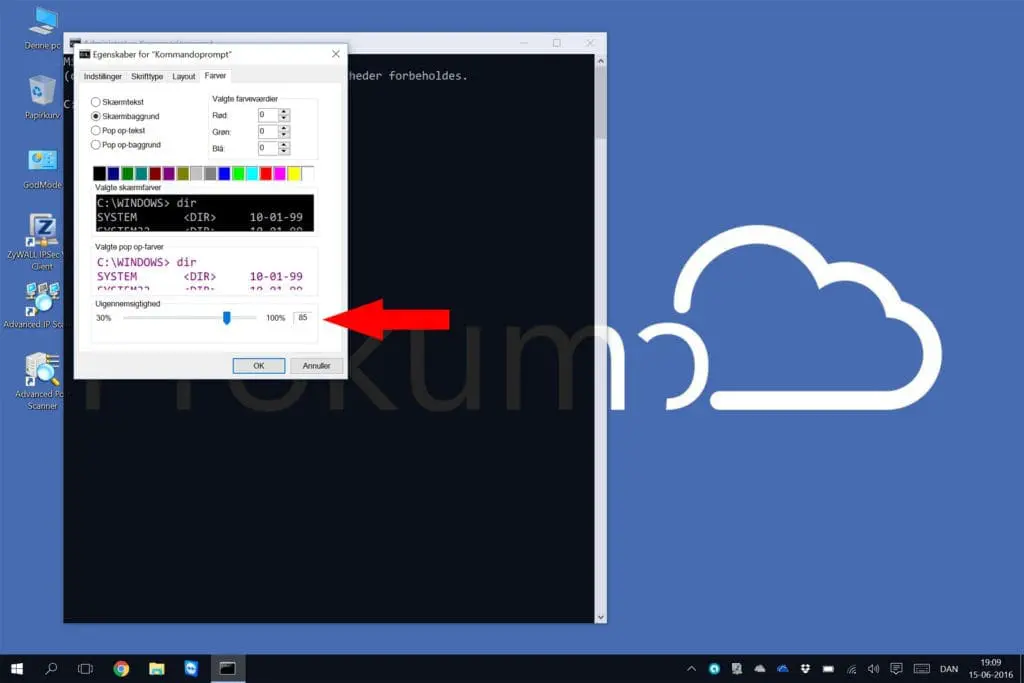
Task: Open the Indstillinger tab
Action: (104, 76)
